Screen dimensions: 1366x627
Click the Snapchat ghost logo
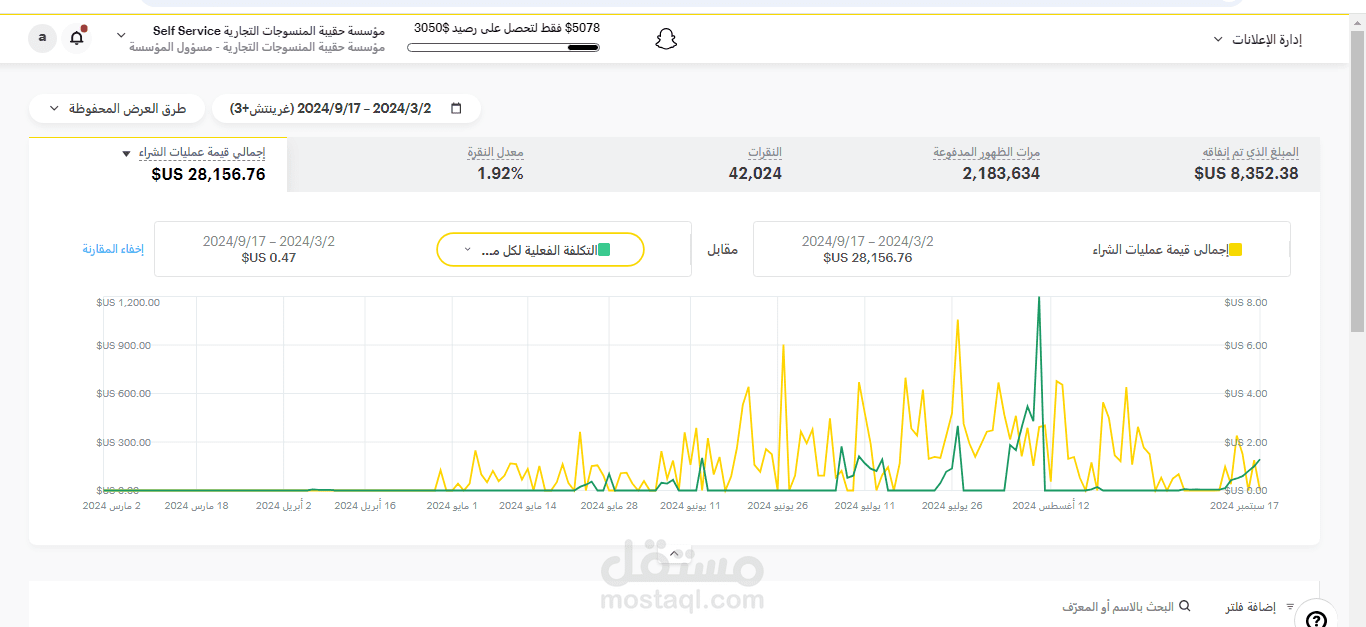666,39
